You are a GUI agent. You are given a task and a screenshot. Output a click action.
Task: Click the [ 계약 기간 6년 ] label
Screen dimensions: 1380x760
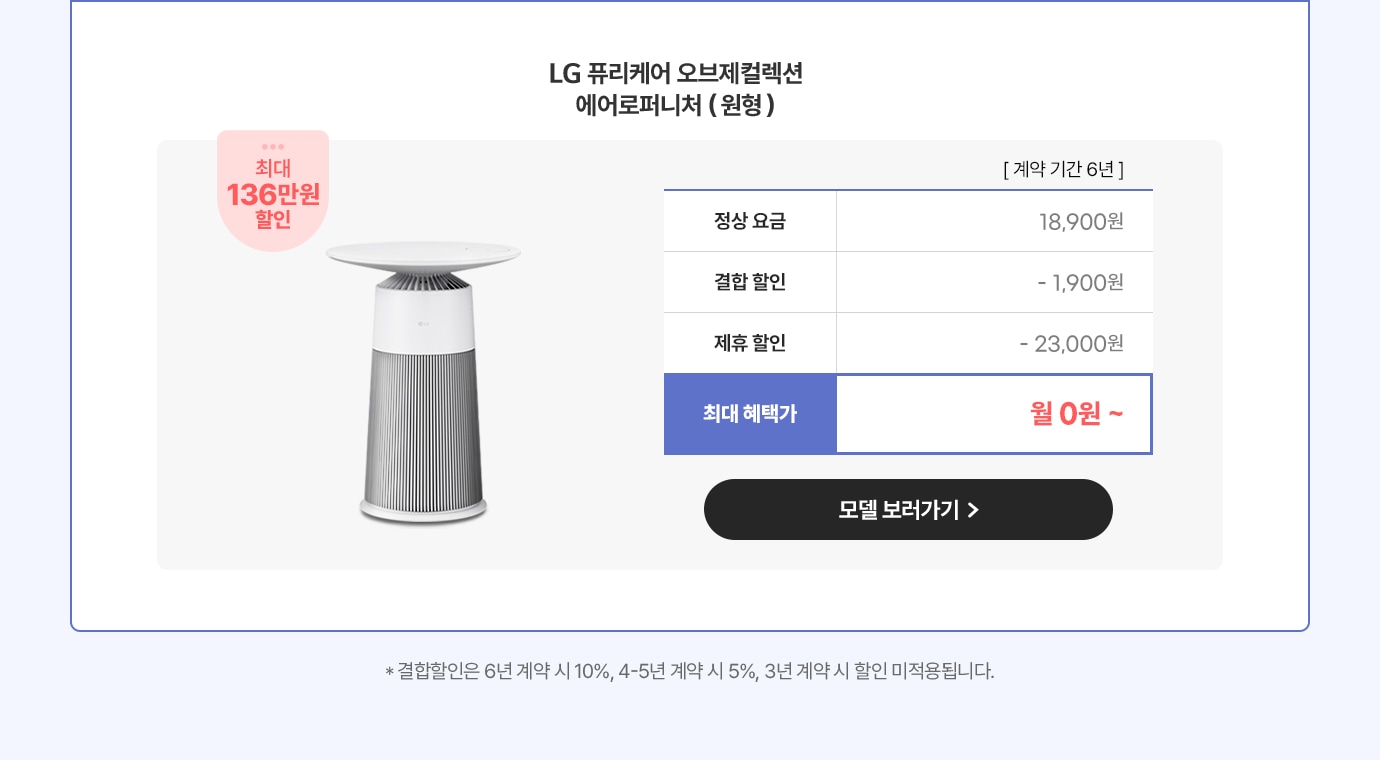point(1064,169)
